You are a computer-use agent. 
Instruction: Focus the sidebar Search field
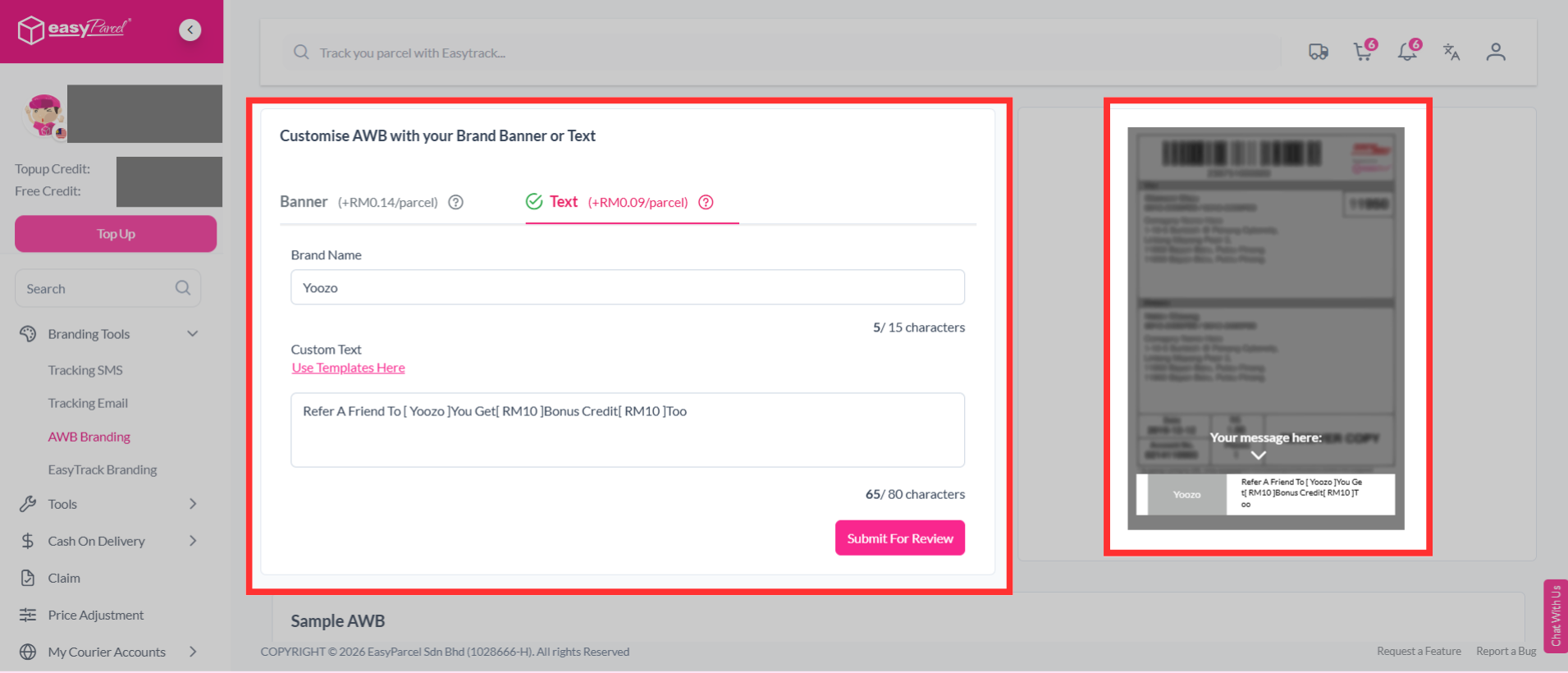[x=107, y=288]
